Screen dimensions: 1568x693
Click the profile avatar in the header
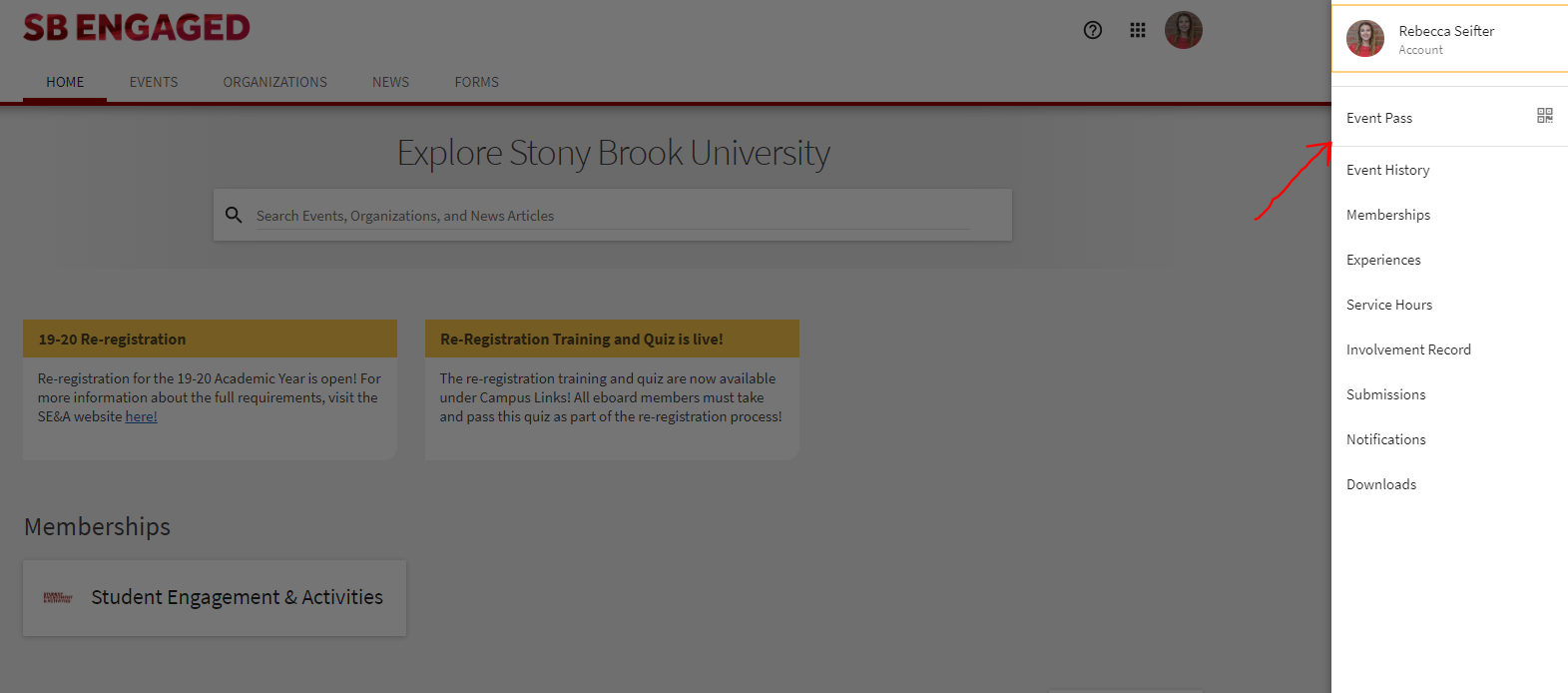tap(1184, 30)
